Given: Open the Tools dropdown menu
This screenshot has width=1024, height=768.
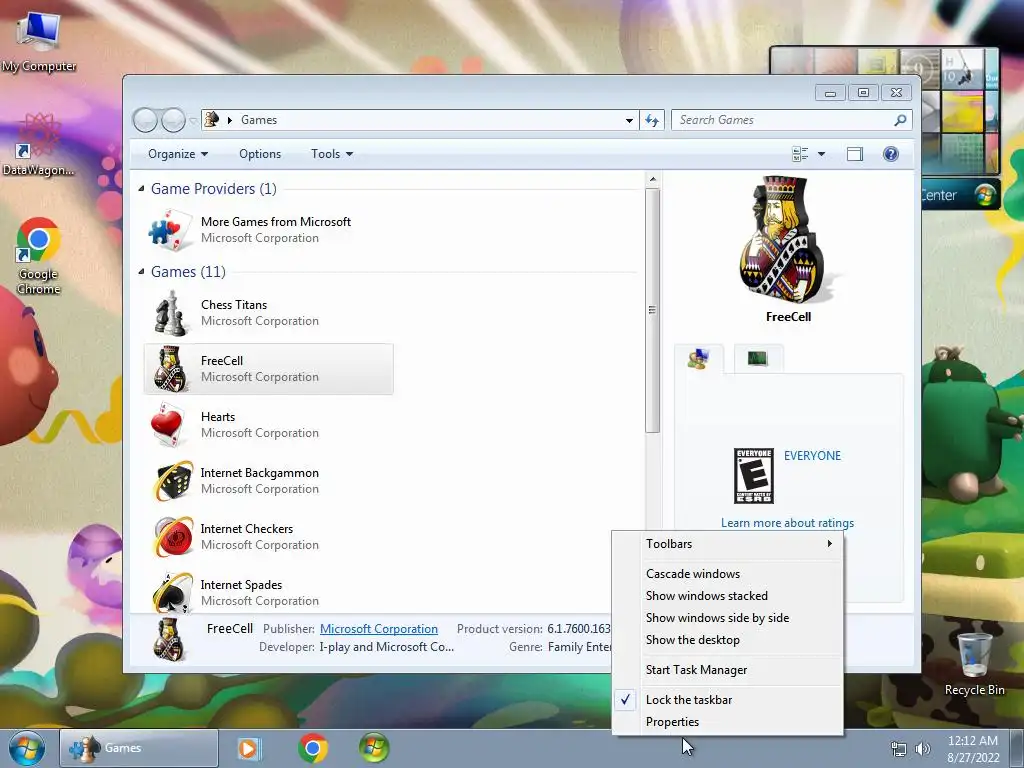Looking at the screenshot, I should (332, 154).
